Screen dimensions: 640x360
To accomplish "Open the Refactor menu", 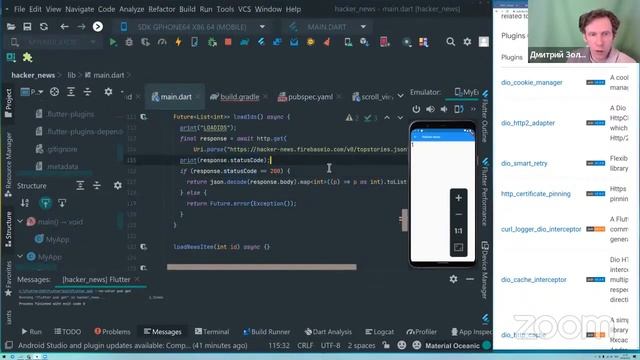I will pos(161,9).
